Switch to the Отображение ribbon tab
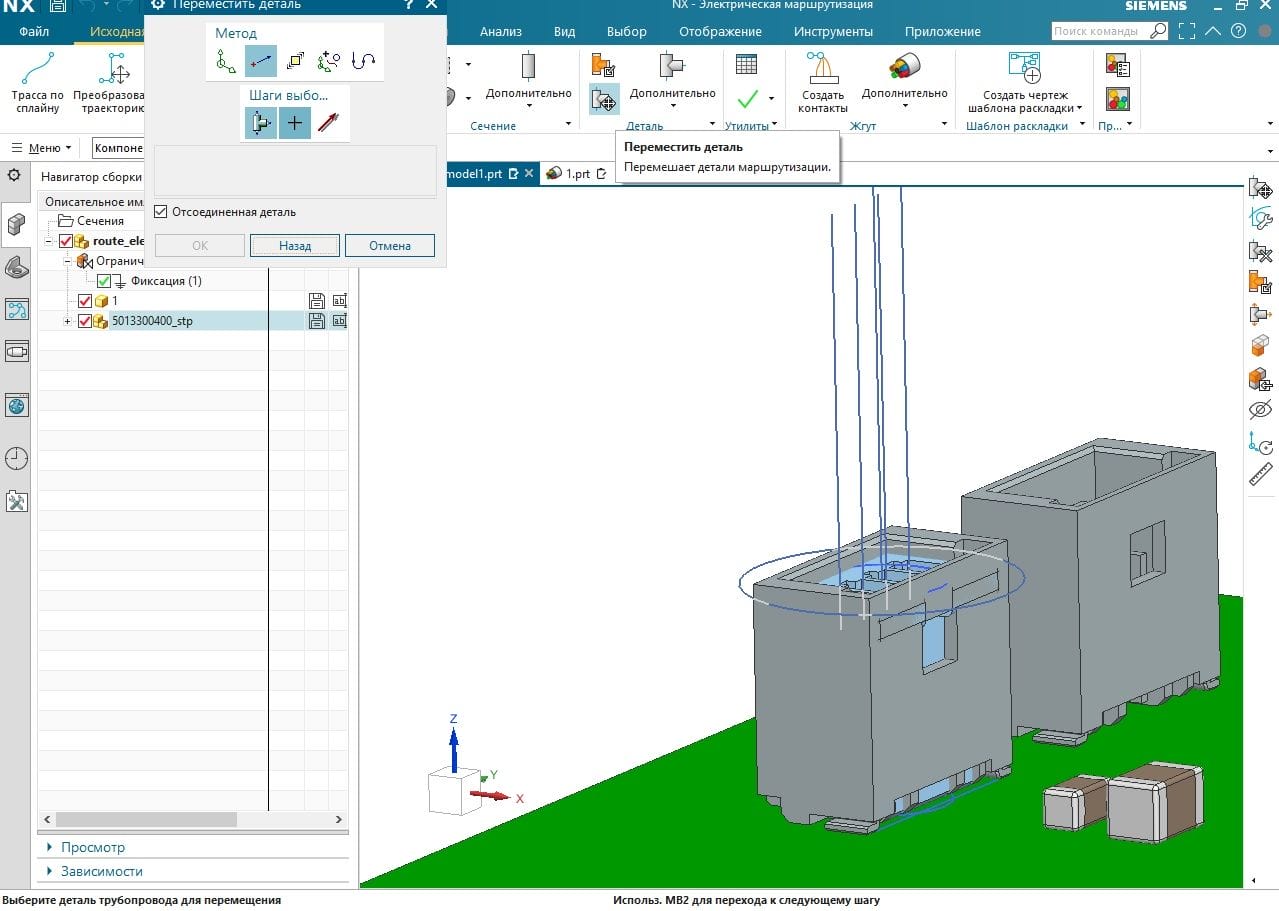Image resolution: width=1279 pixels, height=911 pixels. point(720,31)
